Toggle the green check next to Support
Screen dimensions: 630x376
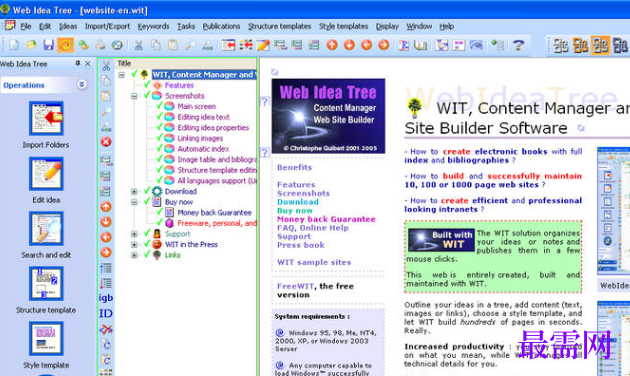[147, 233]
